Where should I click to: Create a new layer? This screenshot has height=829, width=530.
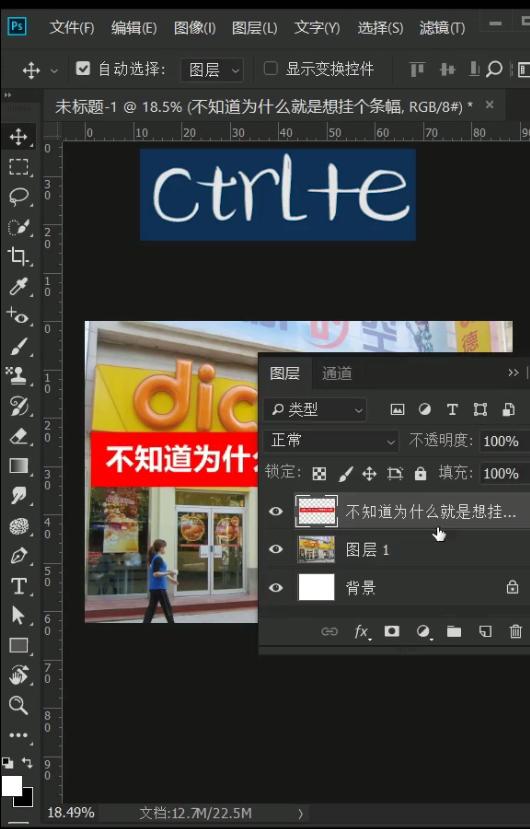tap(485, 631)
